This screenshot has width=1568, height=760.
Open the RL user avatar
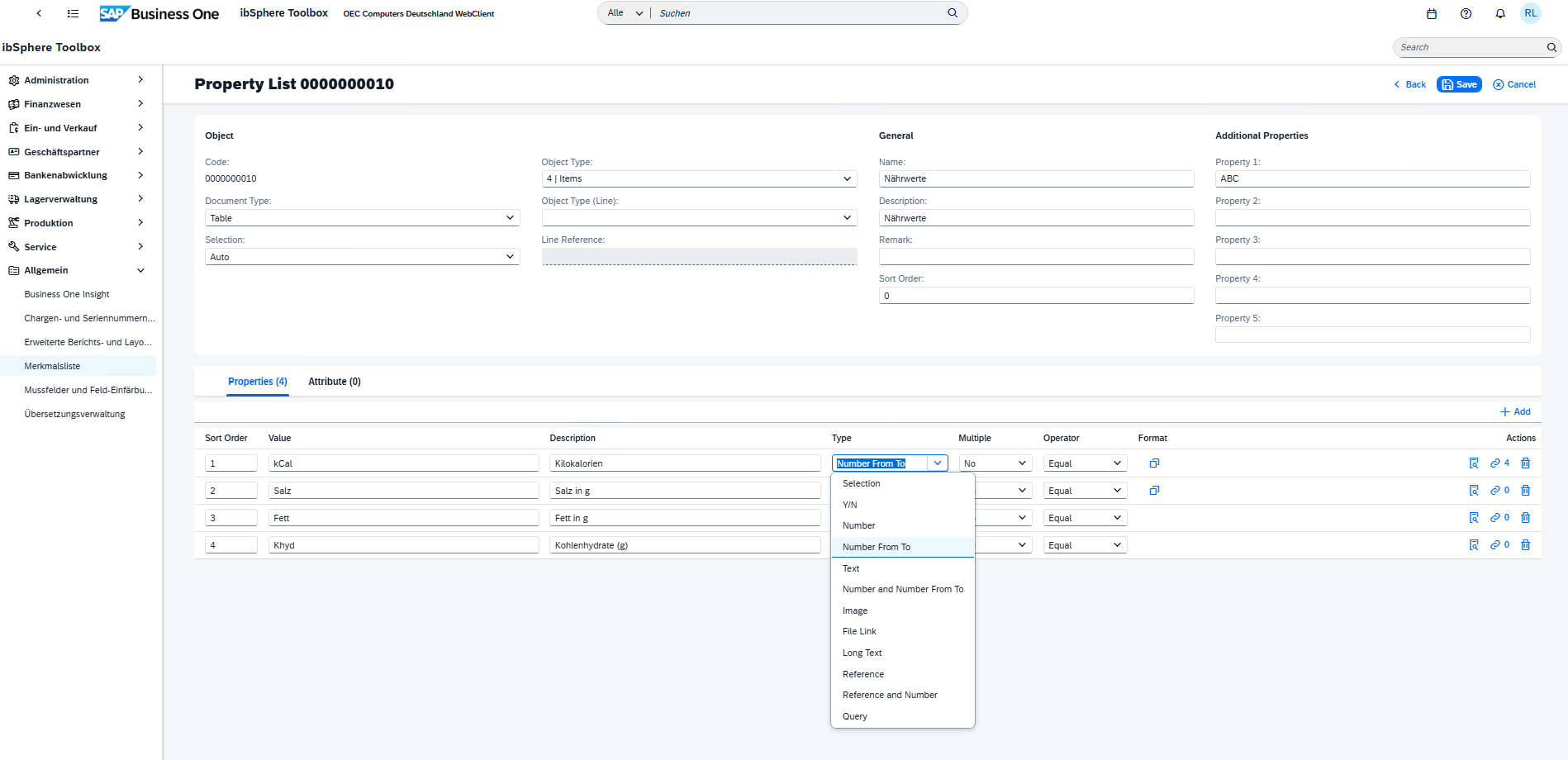(1531, 13)
